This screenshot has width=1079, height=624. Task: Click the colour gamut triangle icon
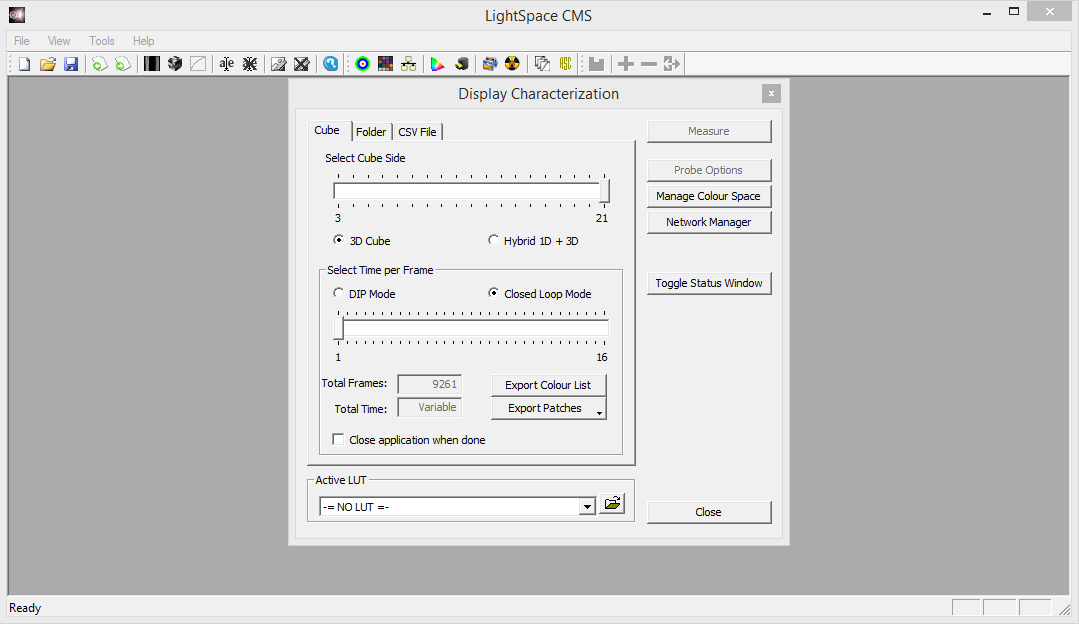click(x=437, y=64)
